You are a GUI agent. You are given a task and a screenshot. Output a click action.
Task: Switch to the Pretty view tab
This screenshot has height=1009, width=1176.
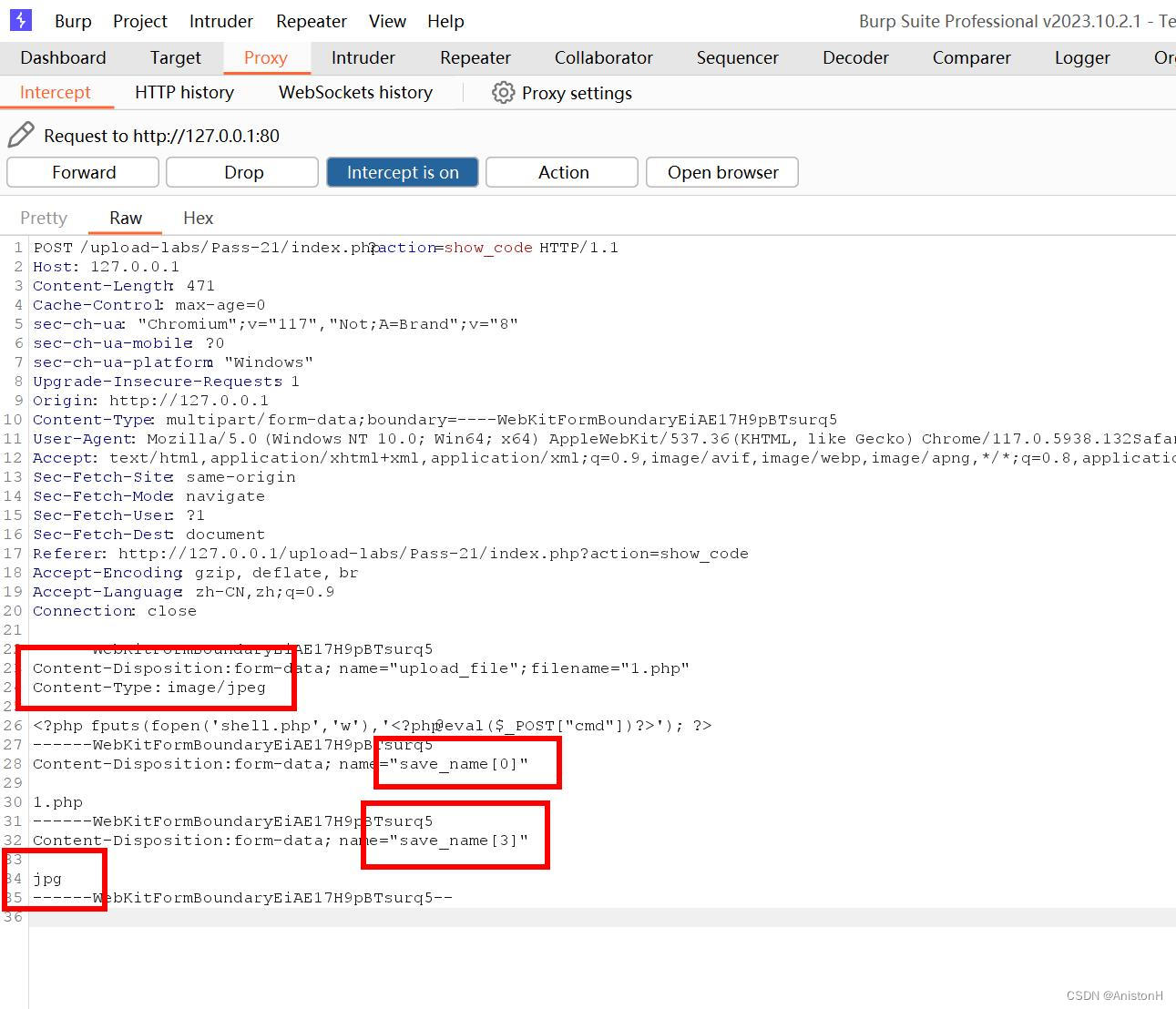click(44, 218)
